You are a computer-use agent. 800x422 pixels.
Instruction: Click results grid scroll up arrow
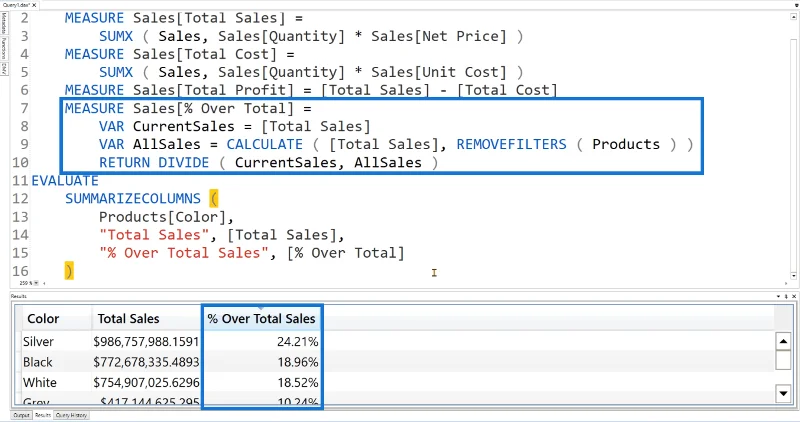[783, 341]
